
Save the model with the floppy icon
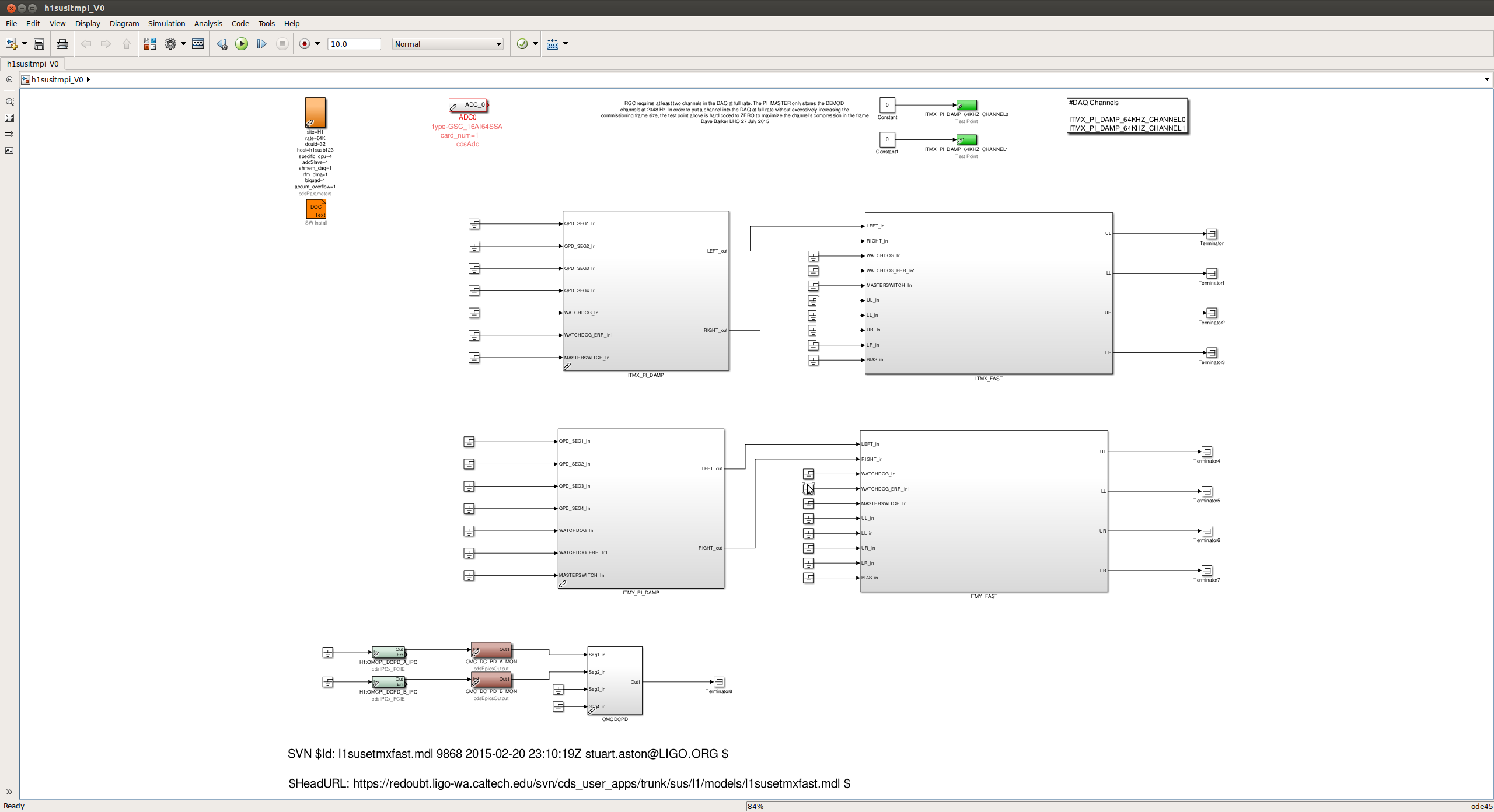pos(39,44)
